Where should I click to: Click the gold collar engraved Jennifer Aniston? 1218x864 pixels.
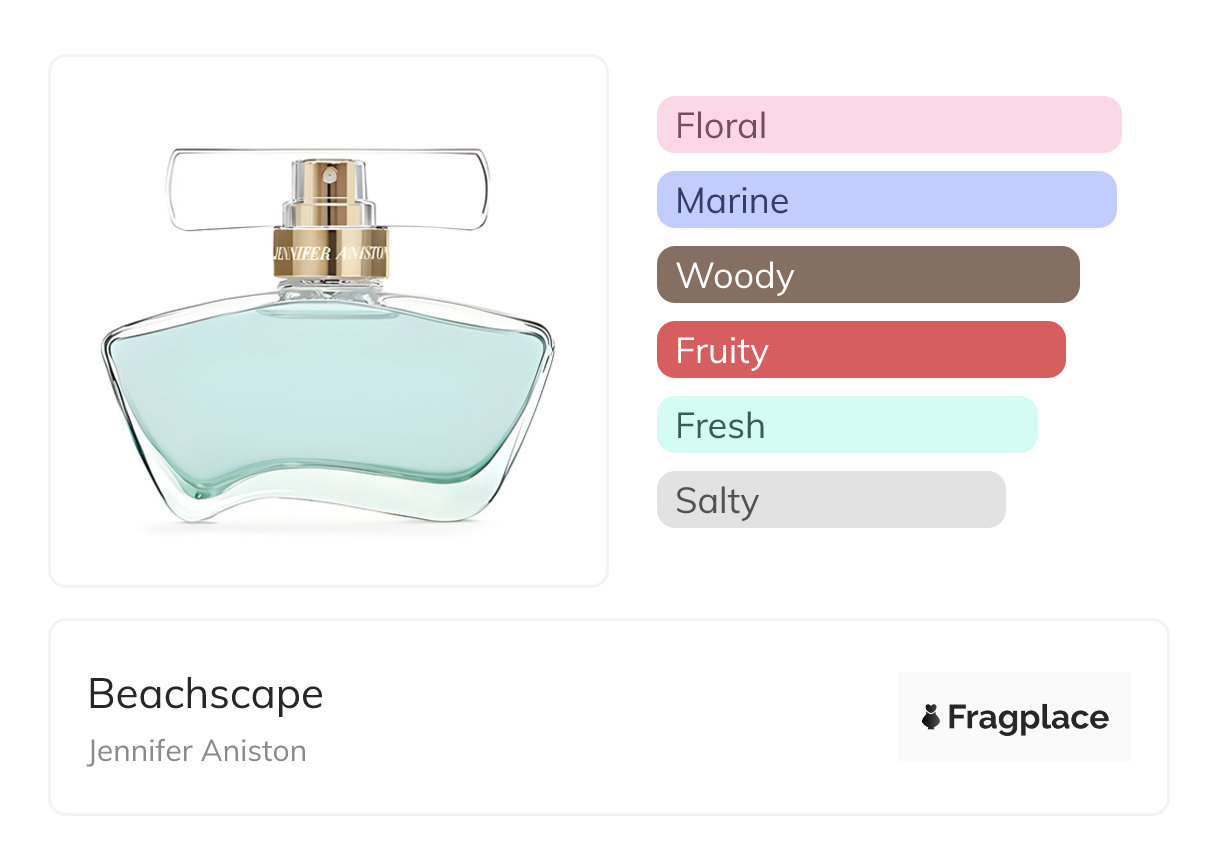pyautogui.click(x=330, y=254)
